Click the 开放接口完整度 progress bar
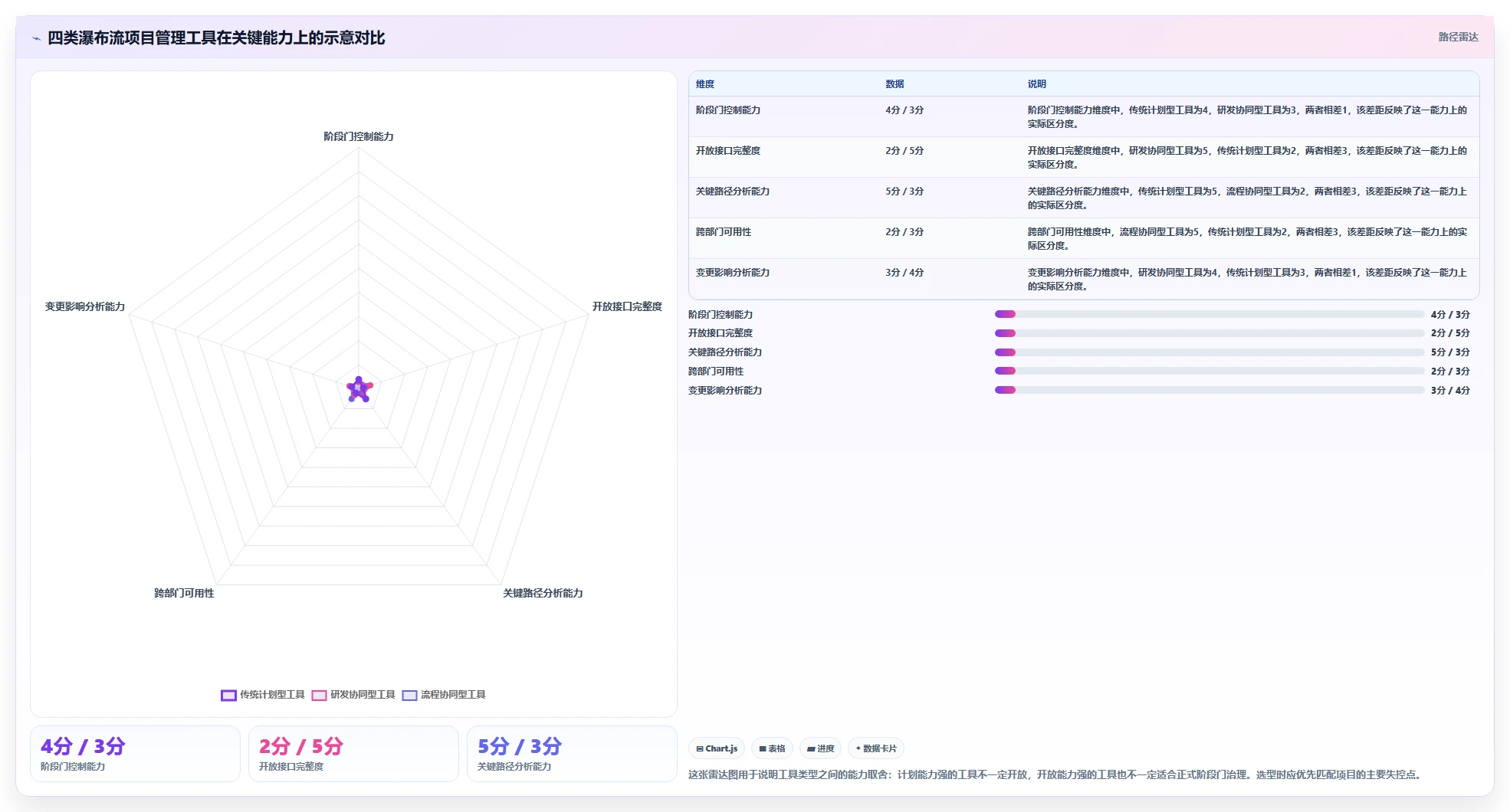Viewport: 1510px width, 812px height. click(x=1210, y=333)
